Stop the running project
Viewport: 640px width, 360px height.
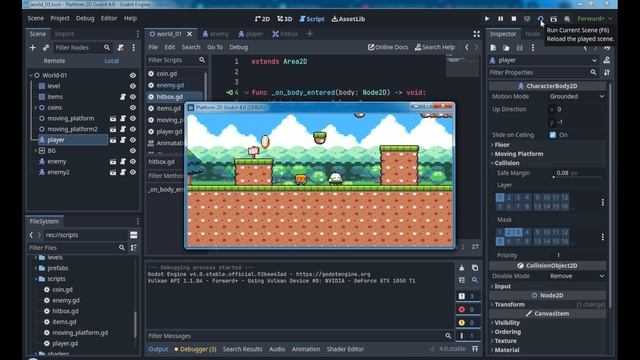click(514, 19)
